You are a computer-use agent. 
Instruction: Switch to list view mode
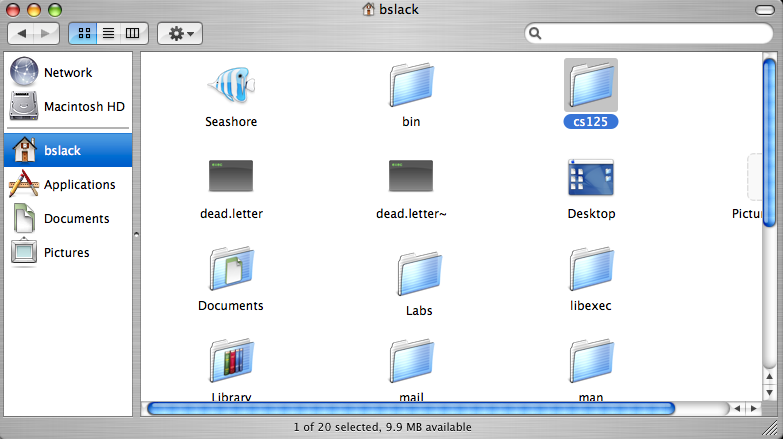click(108, 34)
